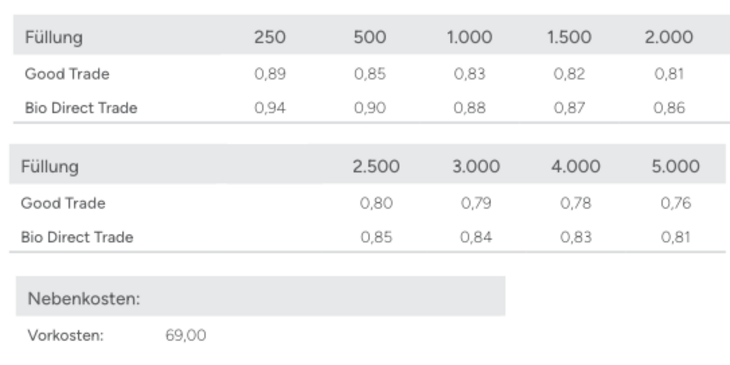Click the Vorkosten label
Image resolution: width=730 pixels, height=365 pixels.
point(66,335)
